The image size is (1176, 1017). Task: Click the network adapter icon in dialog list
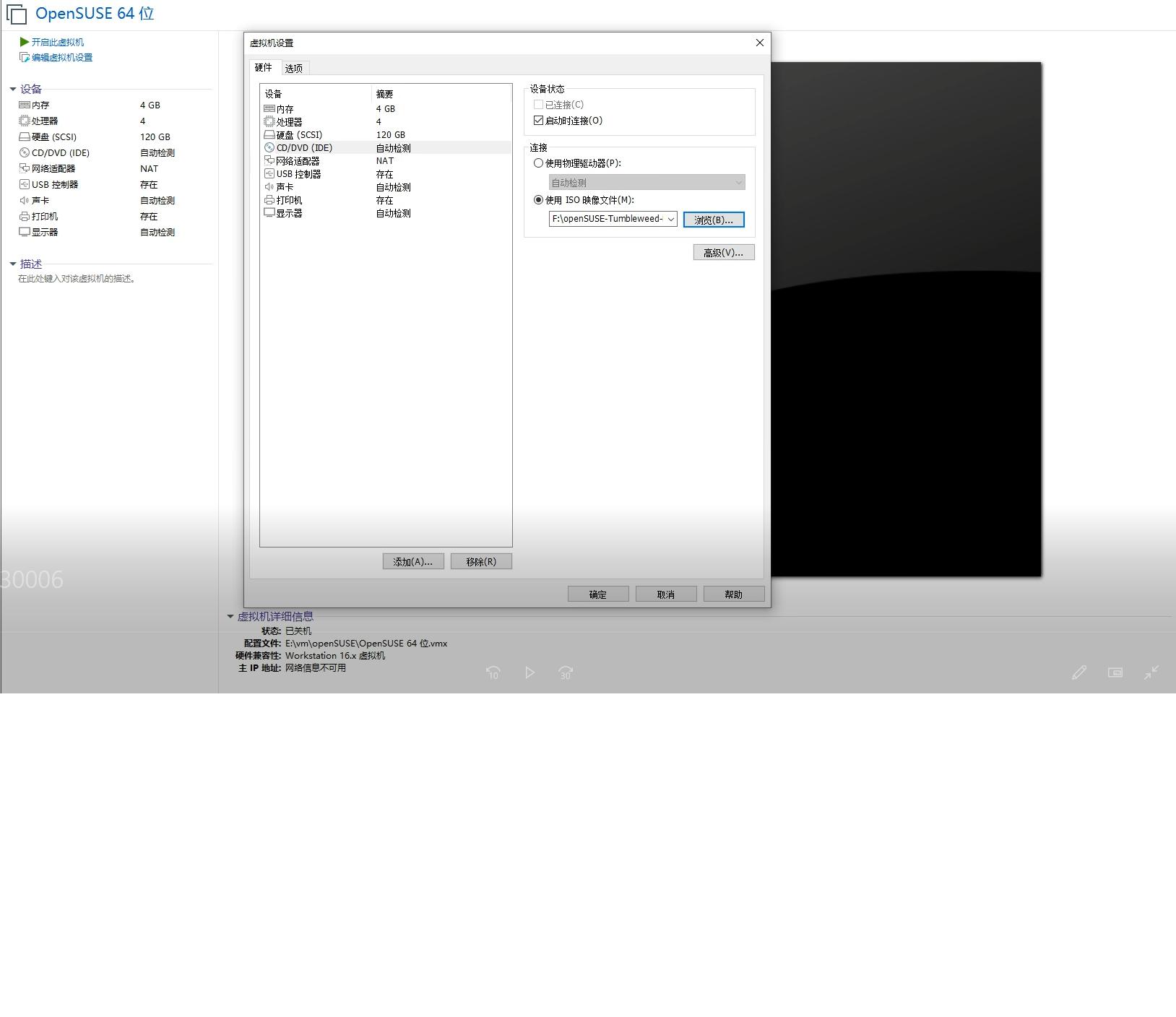pyautogui.click(x=269, y=160)
